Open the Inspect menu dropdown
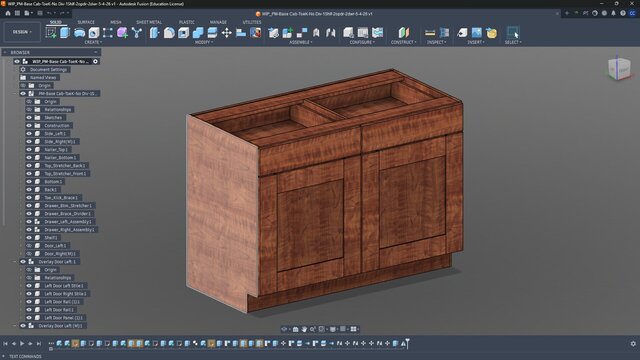This screenshot has height=360, width=640. coord(437,42)
